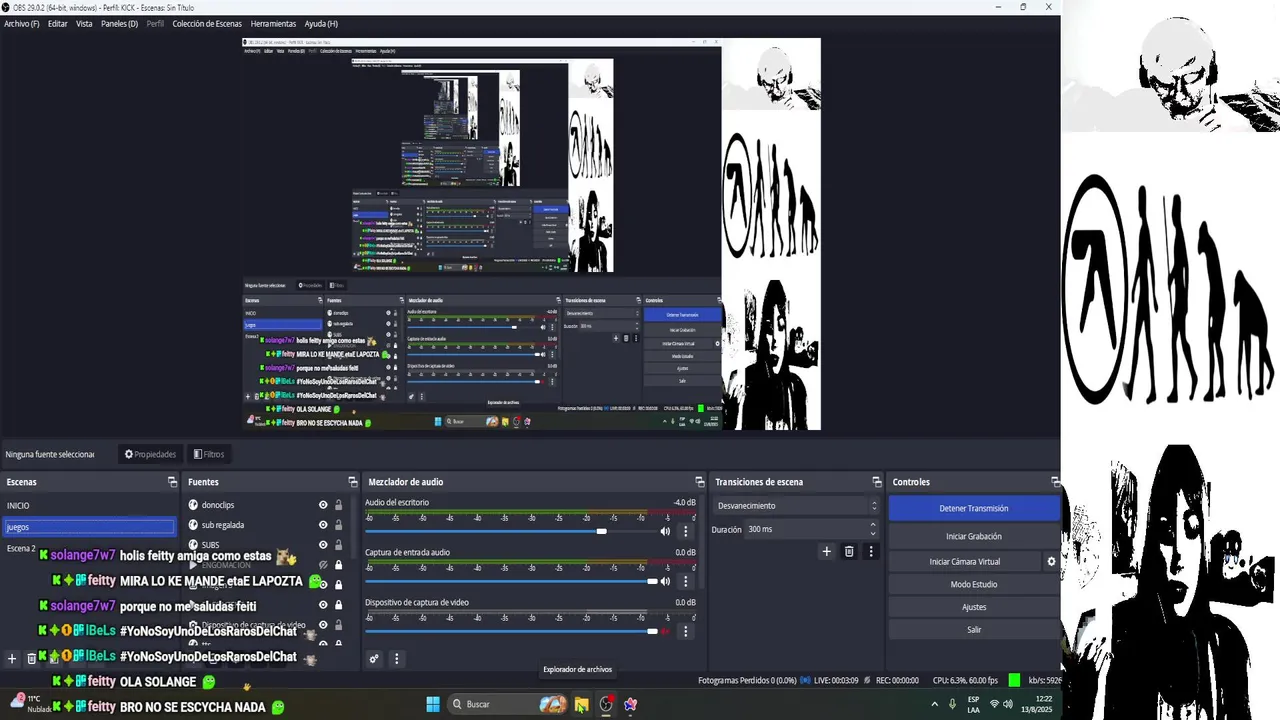Add a new scene with plus icon

12,658
